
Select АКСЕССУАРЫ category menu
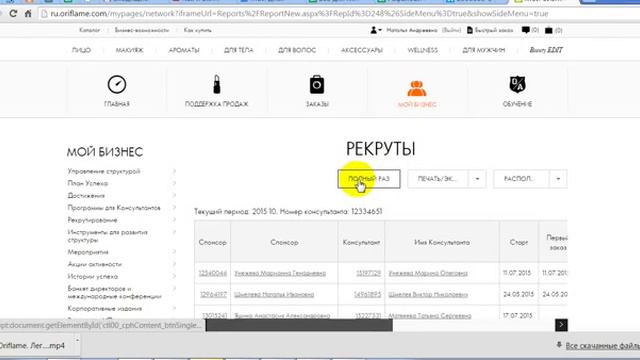click(x=362, y=50)
